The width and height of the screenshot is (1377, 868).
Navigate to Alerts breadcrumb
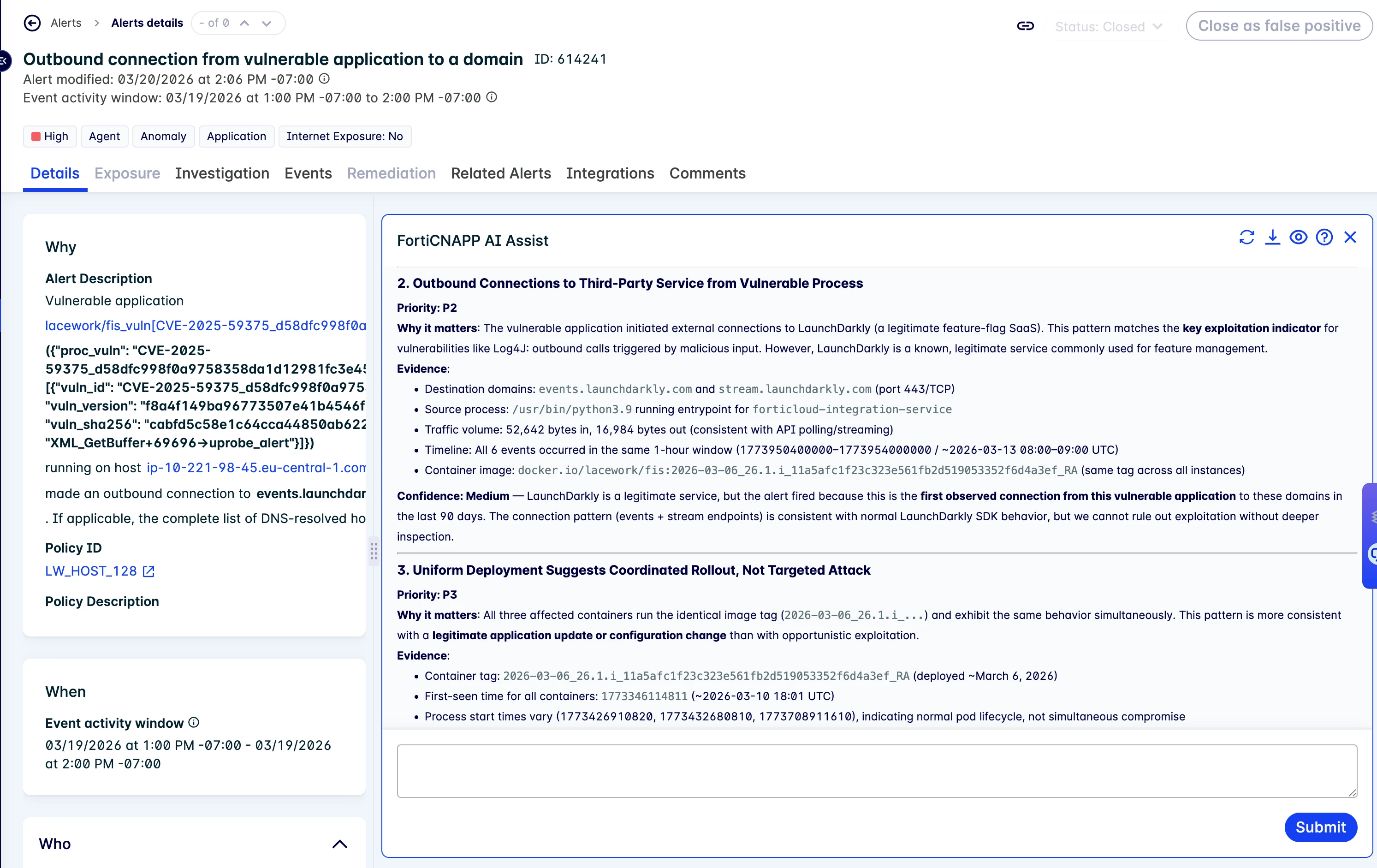click(66, 23)
